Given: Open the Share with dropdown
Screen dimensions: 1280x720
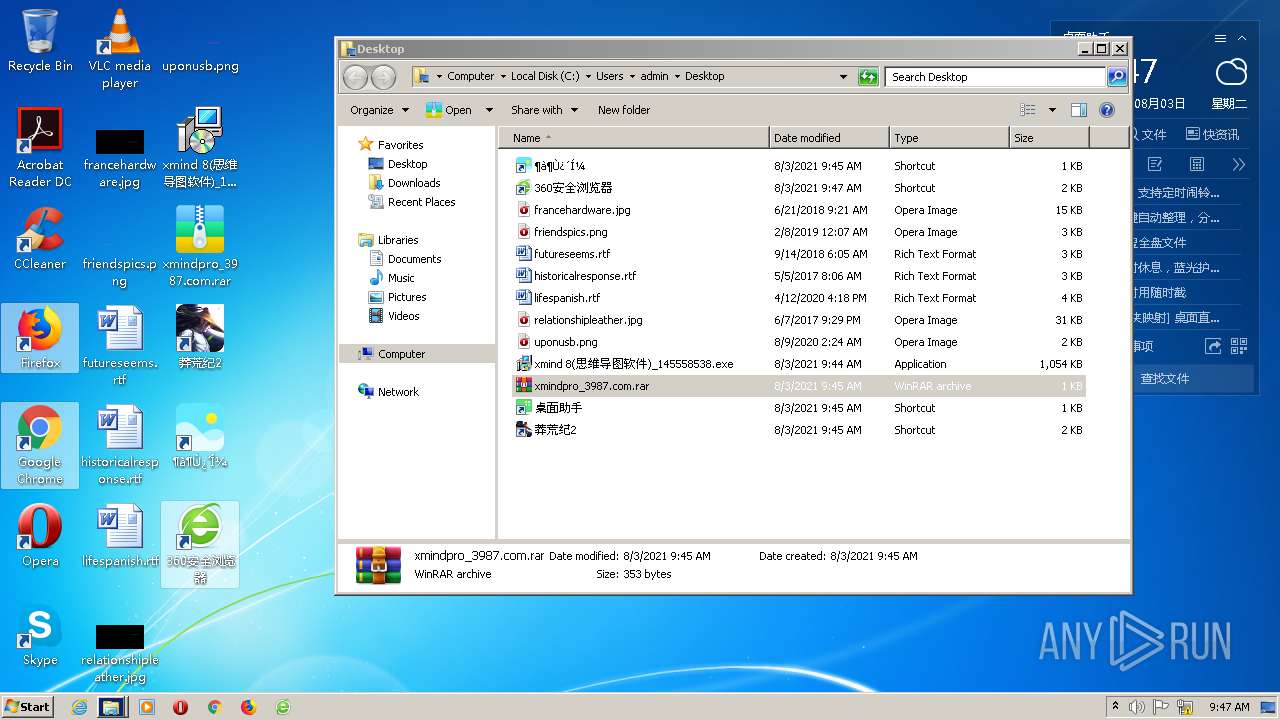Looking at the screenshot, I should point(544,110).
